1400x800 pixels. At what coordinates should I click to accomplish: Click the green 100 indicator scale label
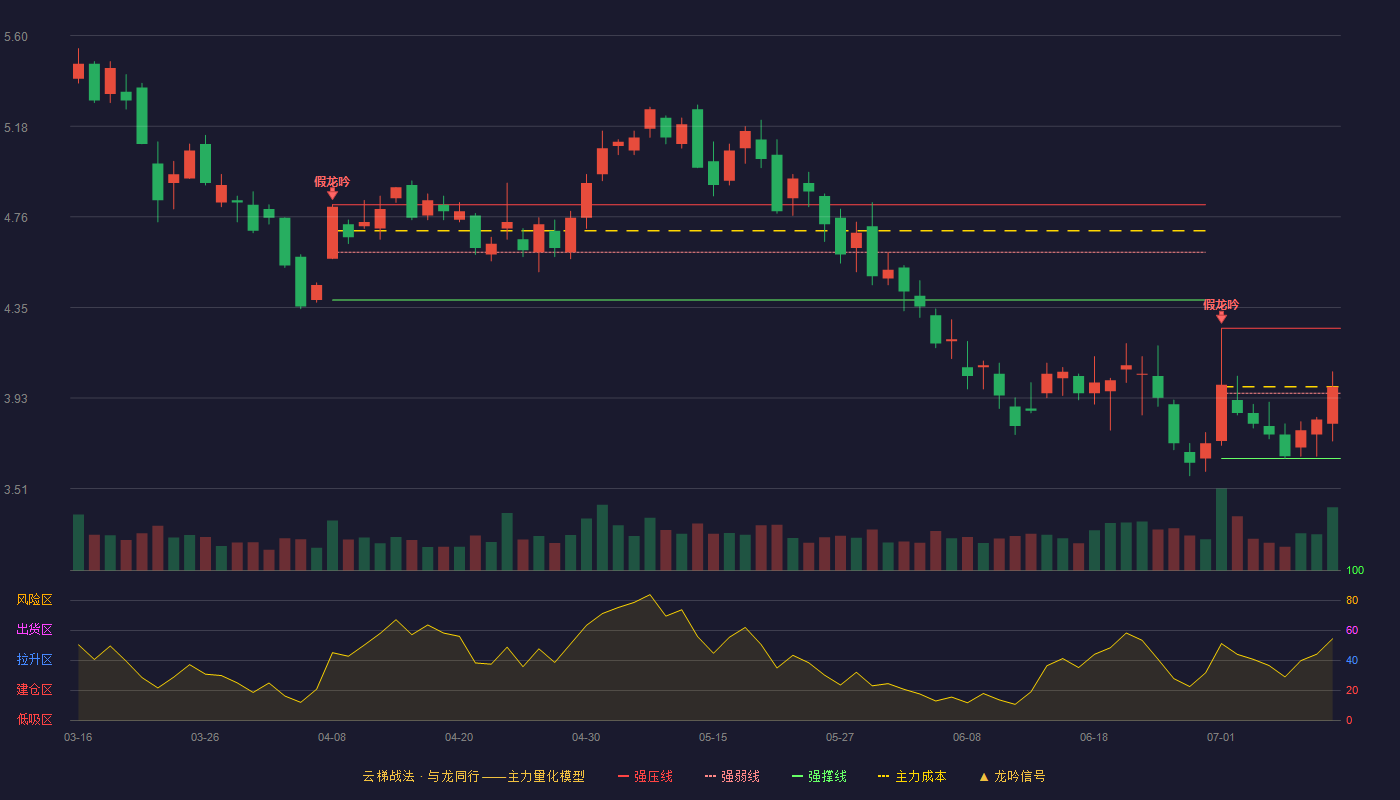[x=1355, y=570]
